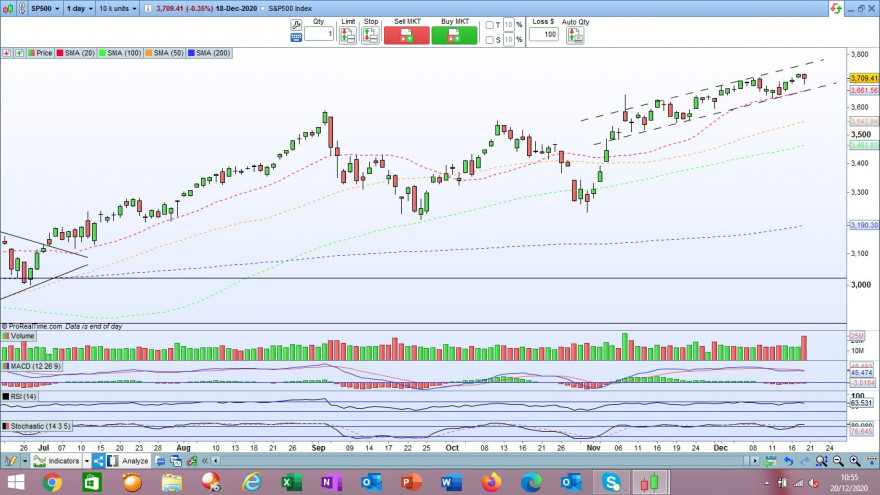
Task: Open the 10 k units dropdown
Action: 118,8
